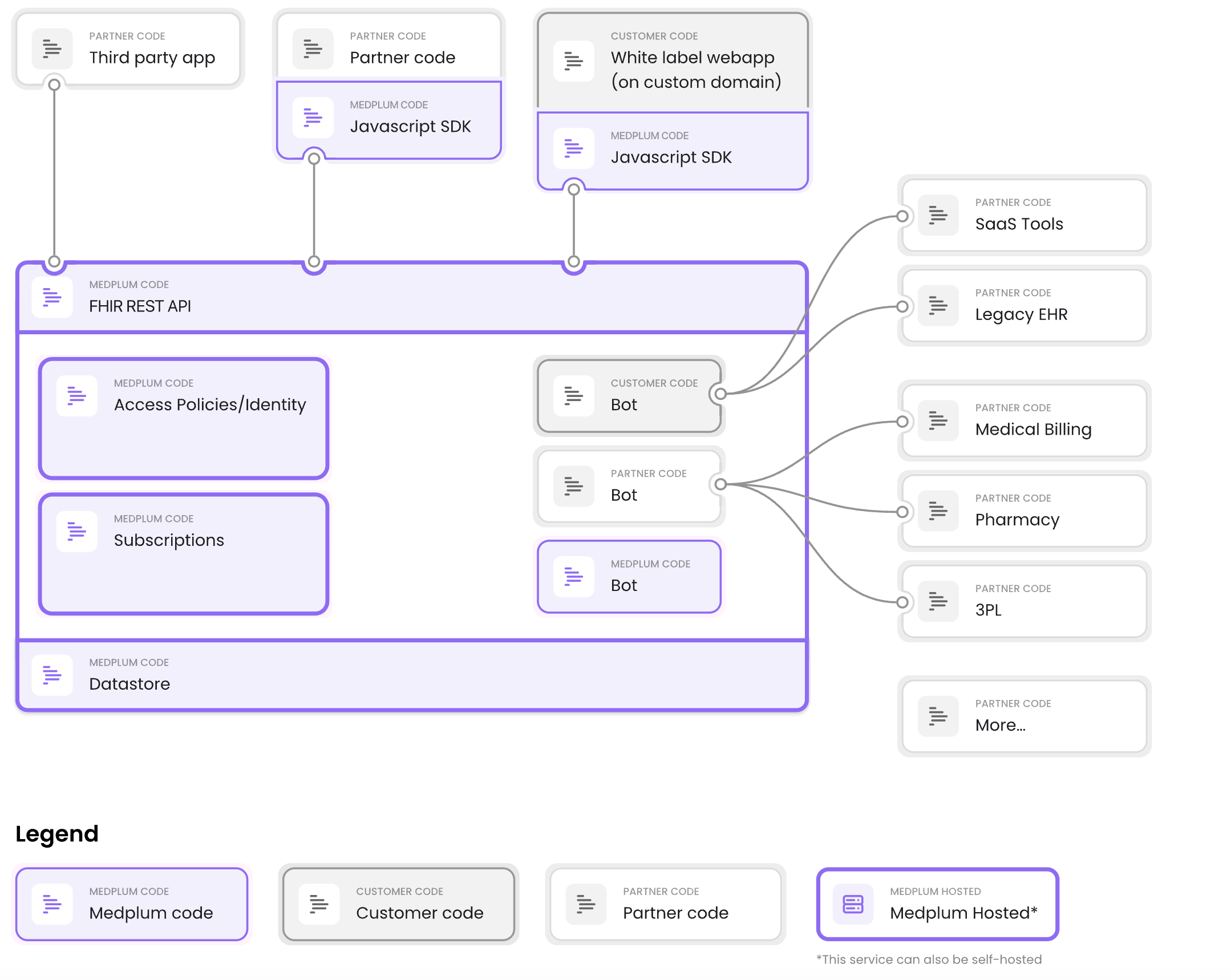Click the icon on Partner code card at top
This screenshot has height=980, width=1231.
tap(313, 48)
